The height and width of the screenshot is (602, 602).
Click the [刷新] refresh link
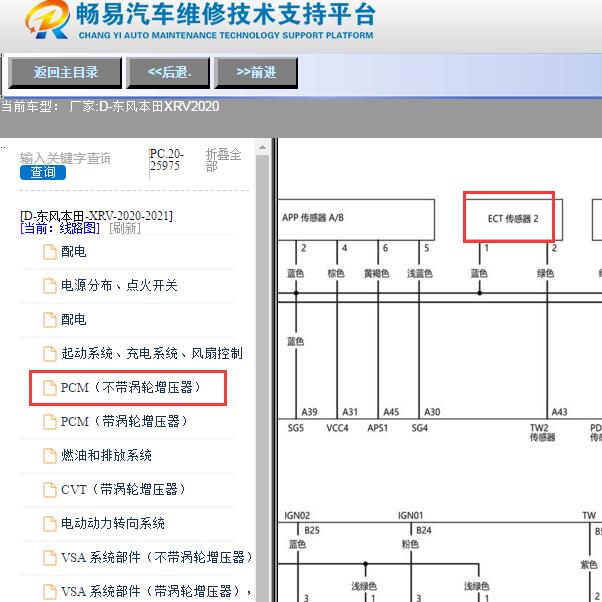pos(125,228)
